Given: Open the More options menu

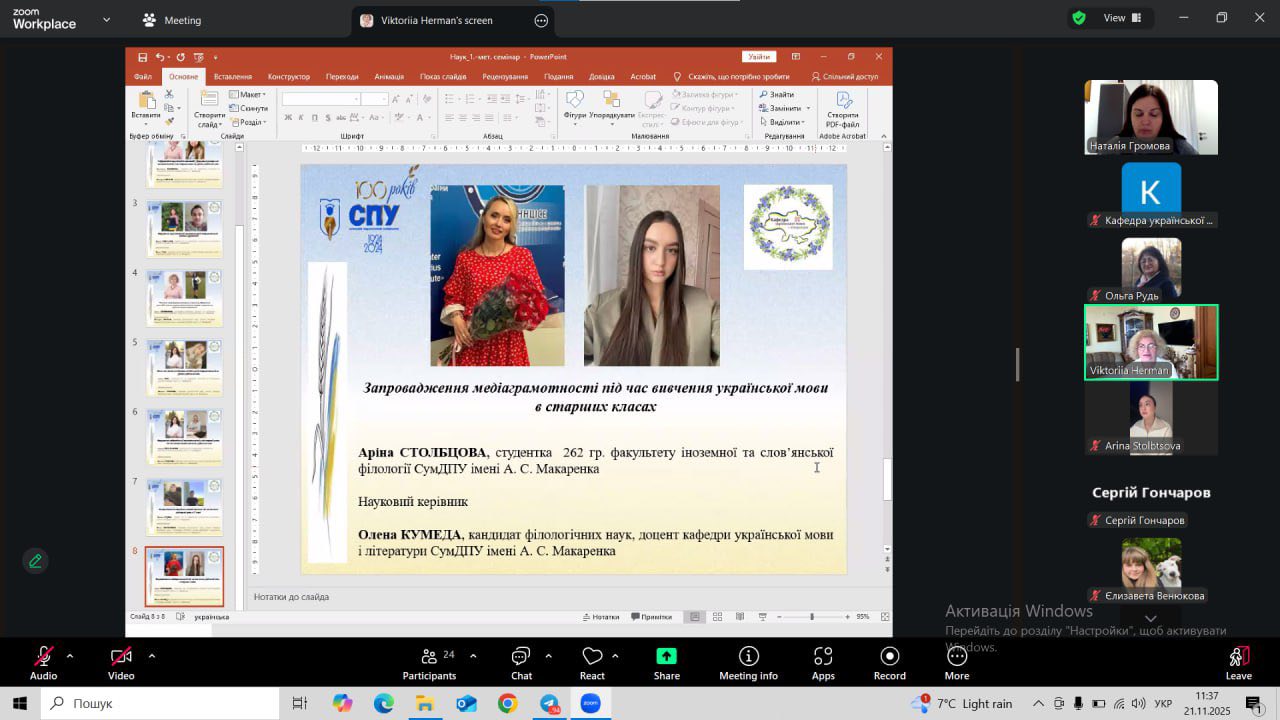Looking at the screenshot, I should point(957,662).
